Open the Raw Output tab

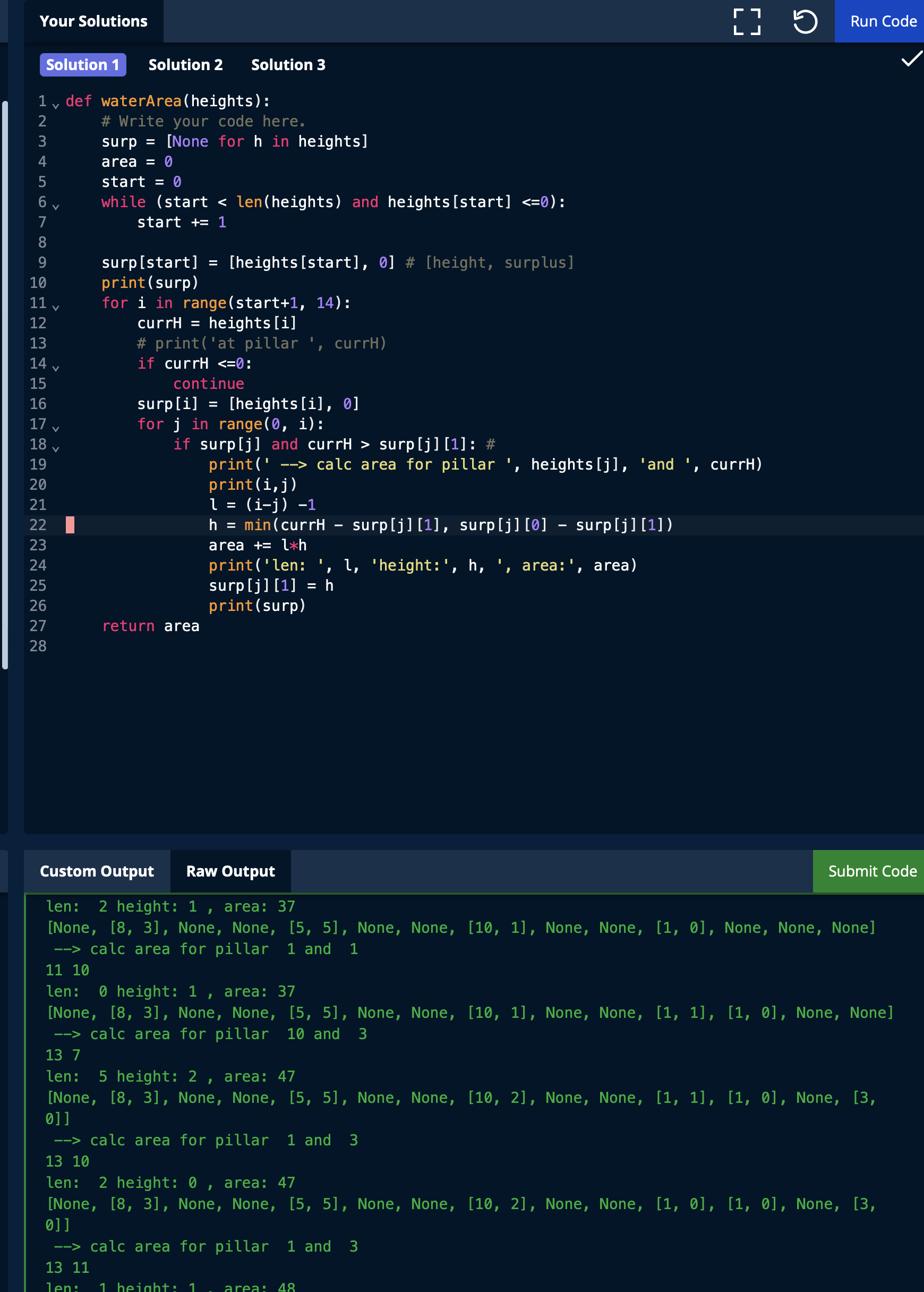(230, 871)
